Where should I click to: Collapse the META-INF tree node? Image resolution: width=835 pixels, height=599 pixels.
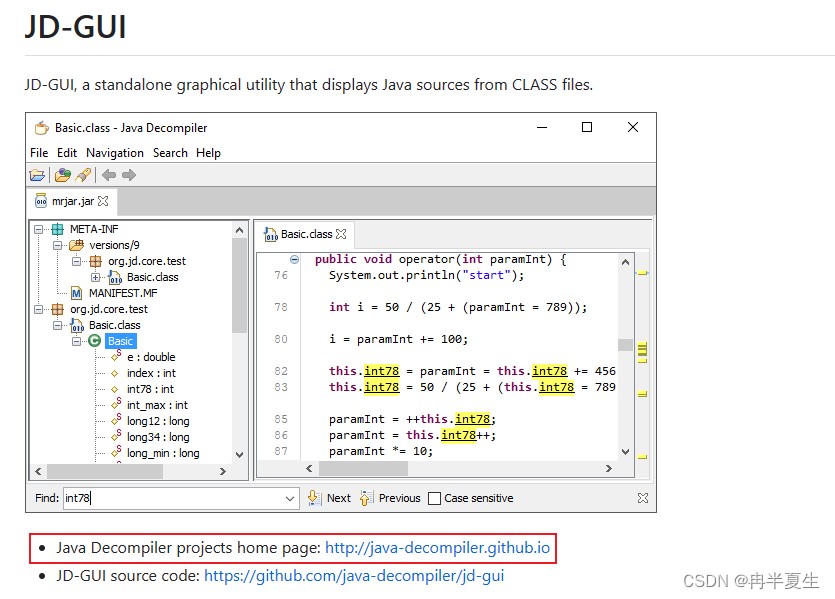pos(38,229)
